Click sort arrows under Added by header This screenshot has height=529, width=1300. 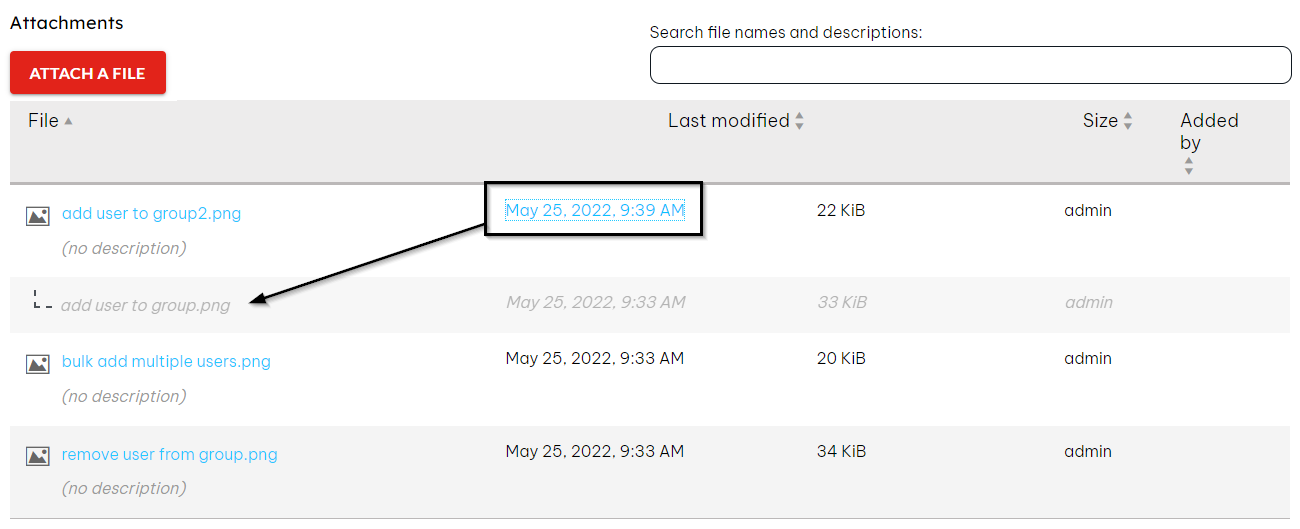tap(1189, 165)
